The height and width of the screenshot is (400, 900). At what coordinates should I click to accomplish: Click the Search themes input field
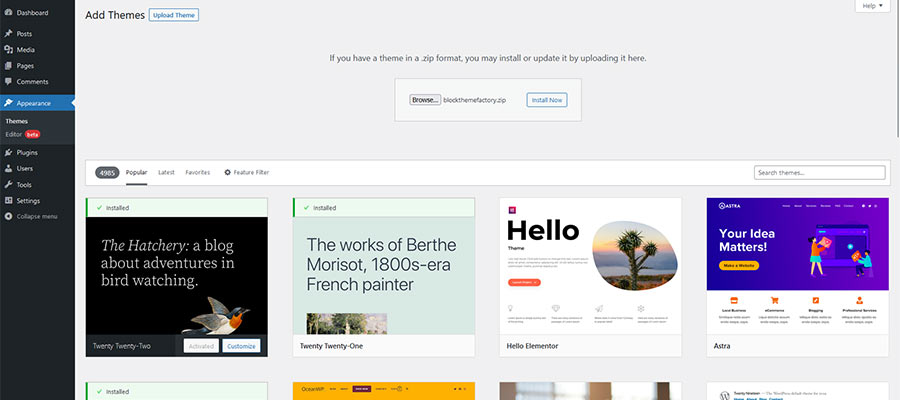819,173
